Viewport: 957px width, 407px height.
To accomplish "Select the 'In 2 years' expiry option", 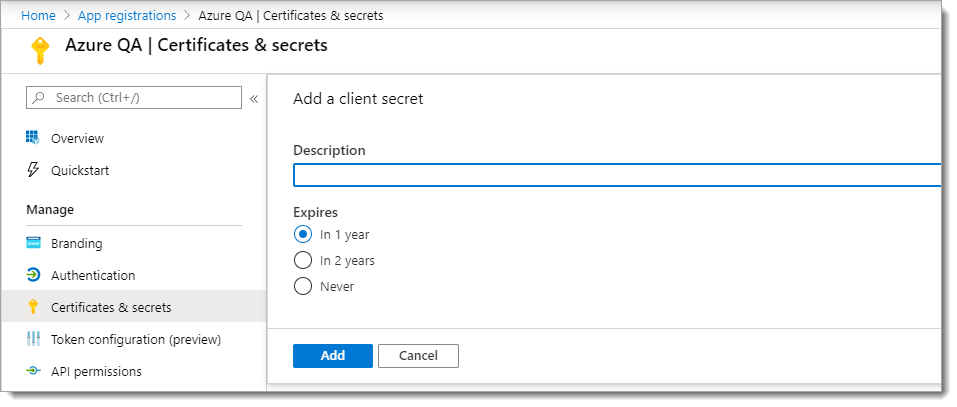I will tap(303, 260).
